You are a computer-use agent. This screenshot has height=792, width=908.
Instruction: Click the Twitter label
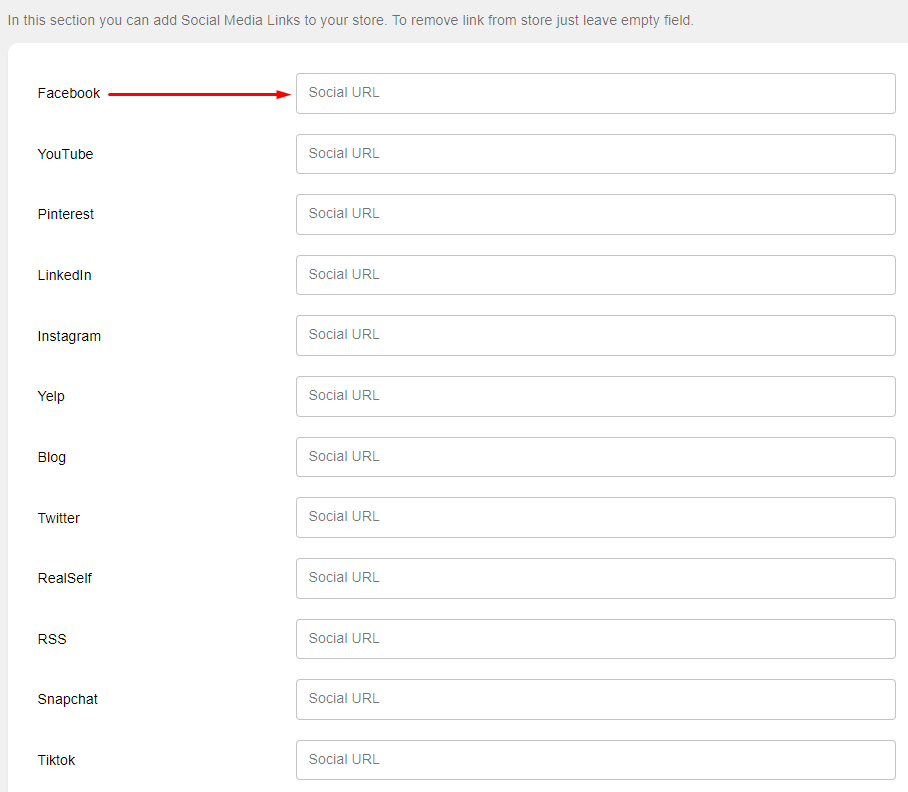tap(58, 518)
